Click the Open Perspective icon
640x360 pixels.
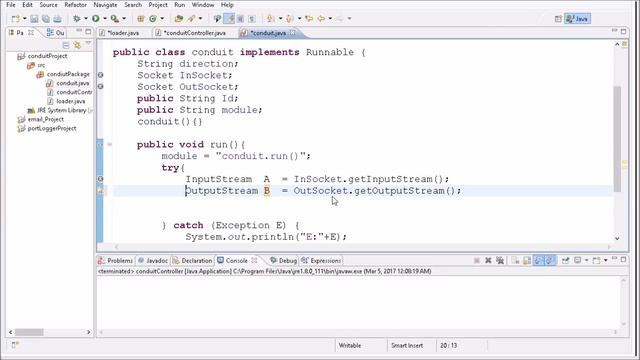click(558, 19)
